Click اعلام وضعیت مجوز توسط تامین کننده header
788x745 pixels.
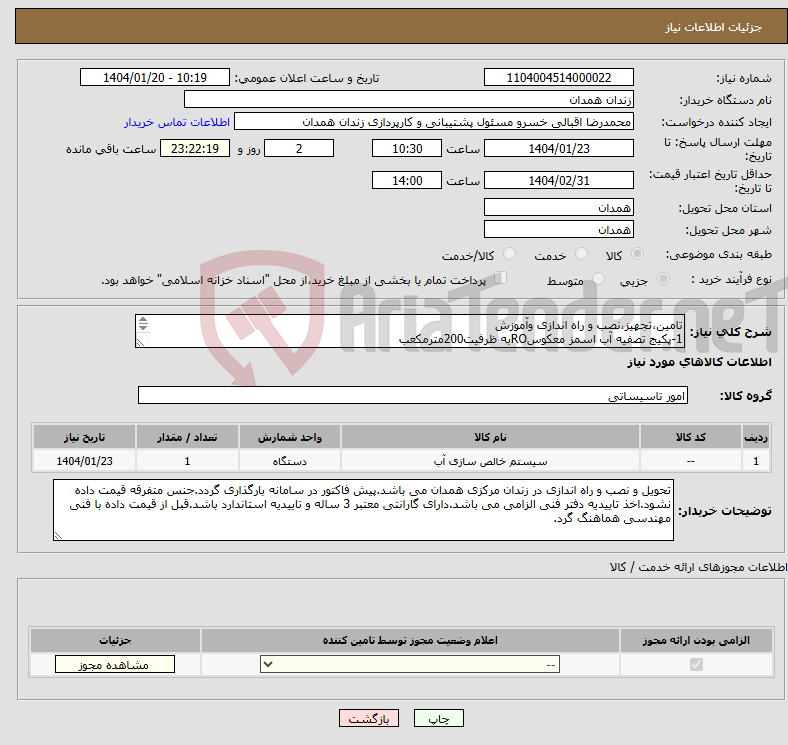click(x=410, y=640)
